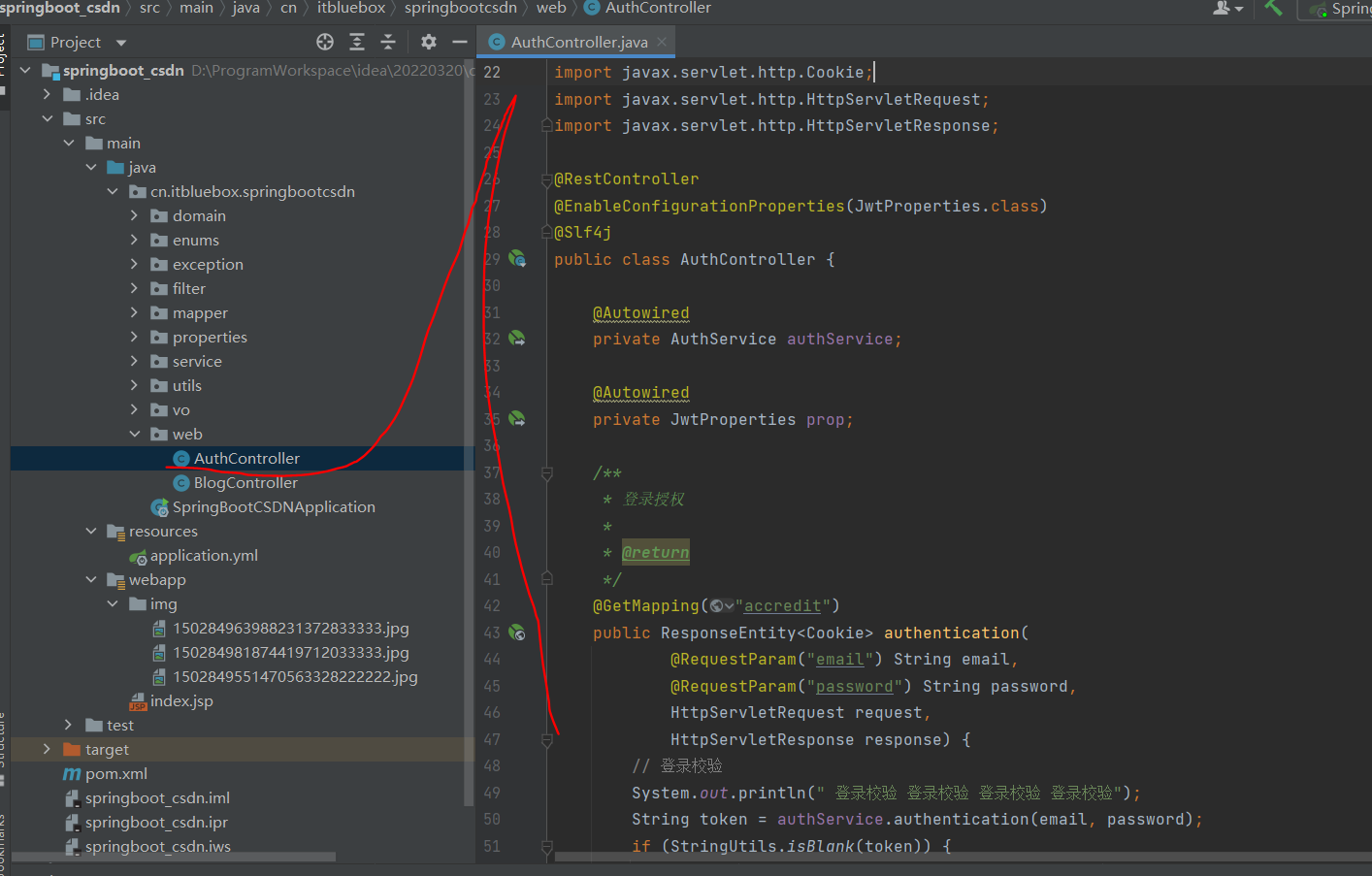1372x876 pixels.
Task: Select image 150284955147056332822​2222.jpg
Action: coord(295,676)
